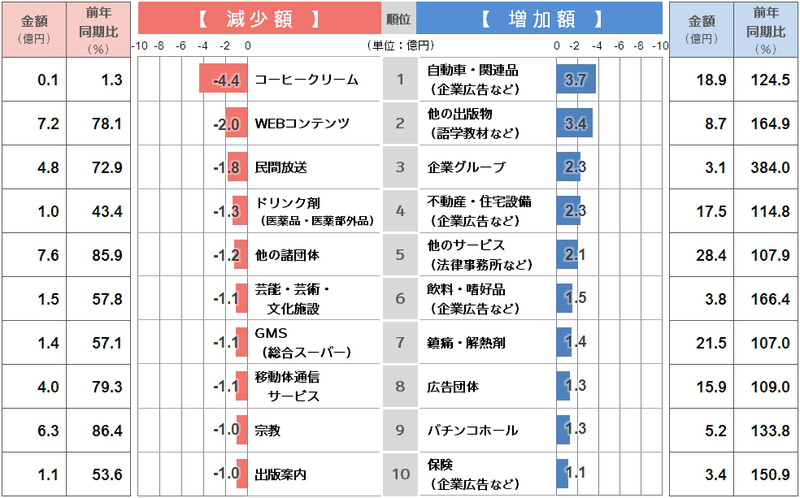
Task: Click the blue 3.4 bar for 他の出版物
Action: click(574, 123)
